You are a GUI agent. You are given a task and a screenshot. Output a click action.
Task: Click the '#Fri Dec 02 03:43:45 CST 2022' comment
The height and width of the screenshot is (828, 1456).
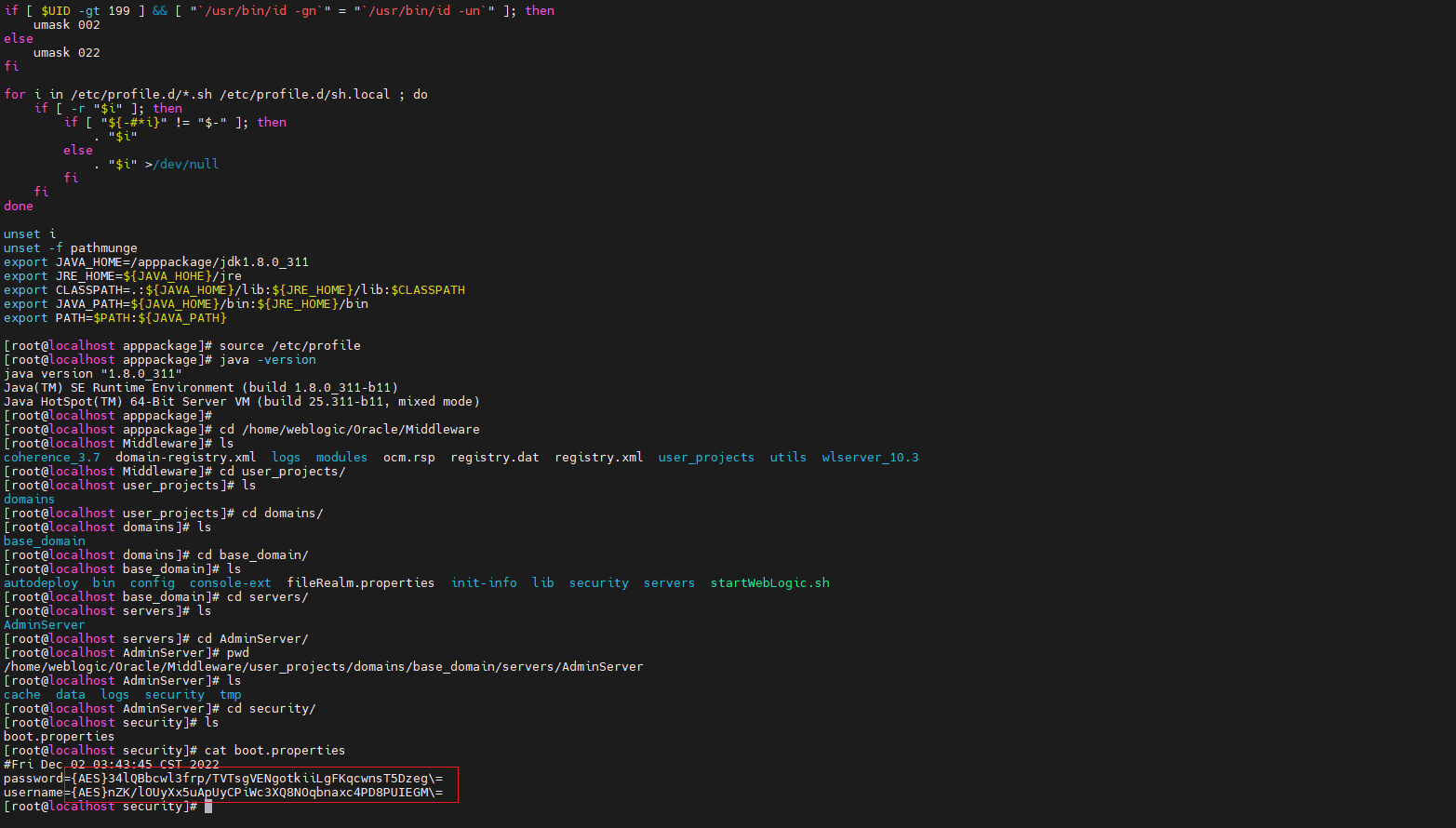pos(112,765)
